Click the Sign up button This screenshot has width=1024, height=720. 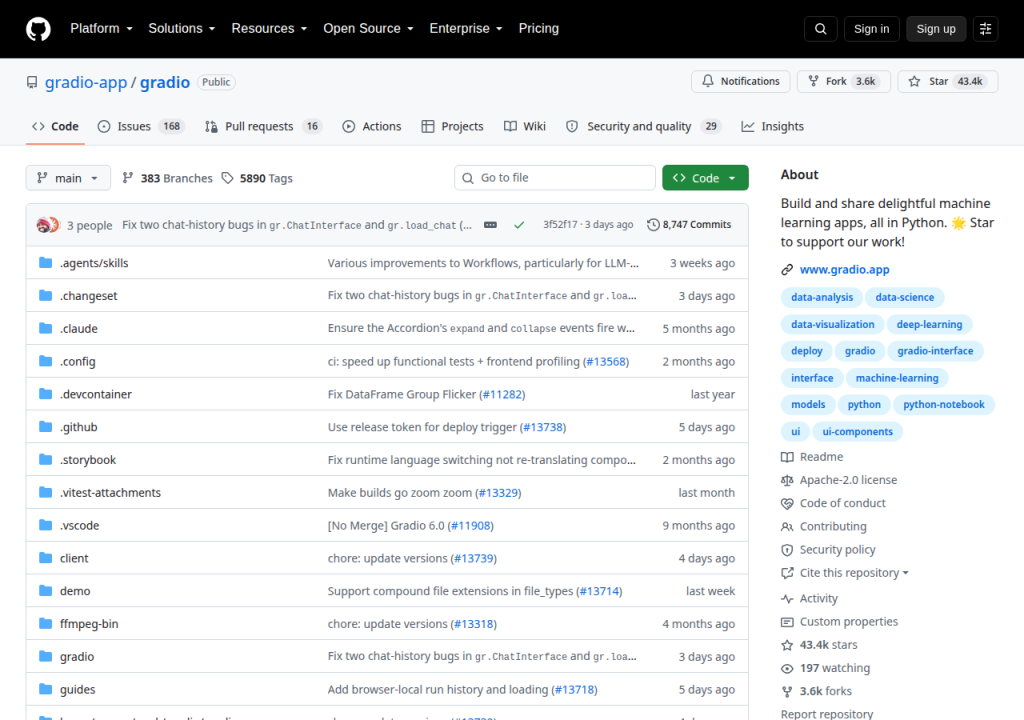(936, 29)
